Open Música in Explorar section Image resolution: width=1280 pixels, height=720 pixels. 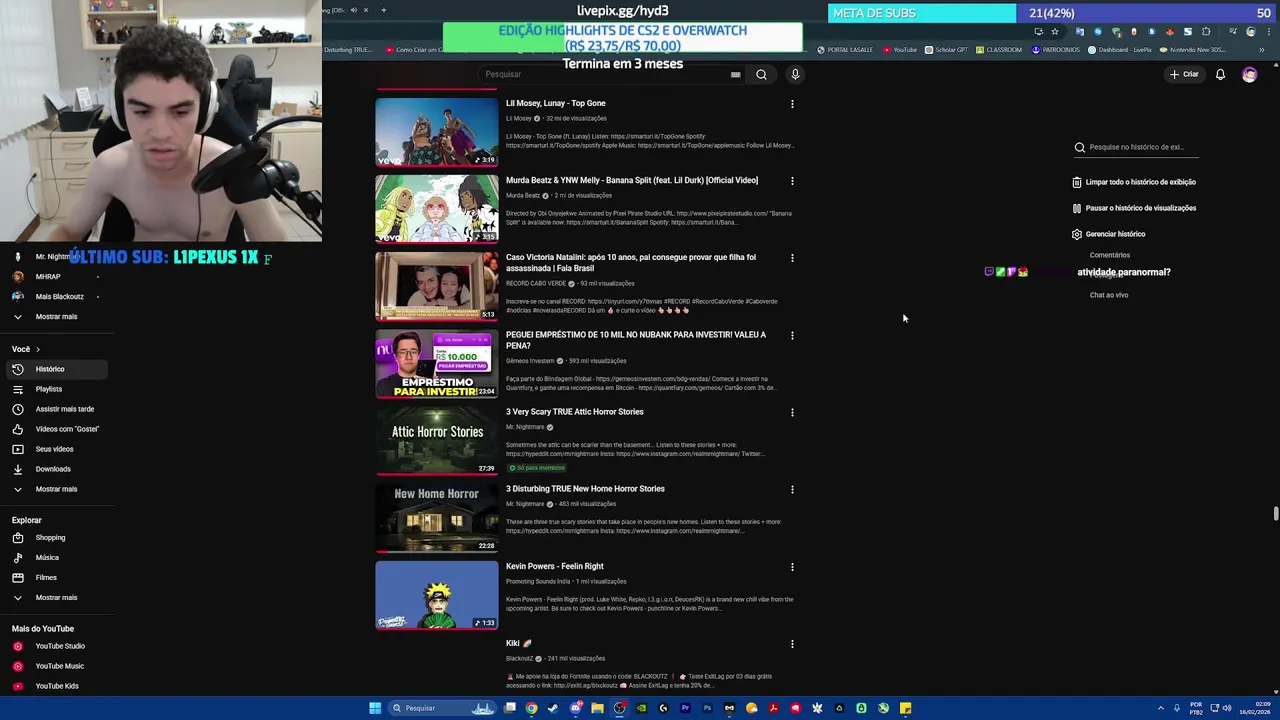[56, 557]
